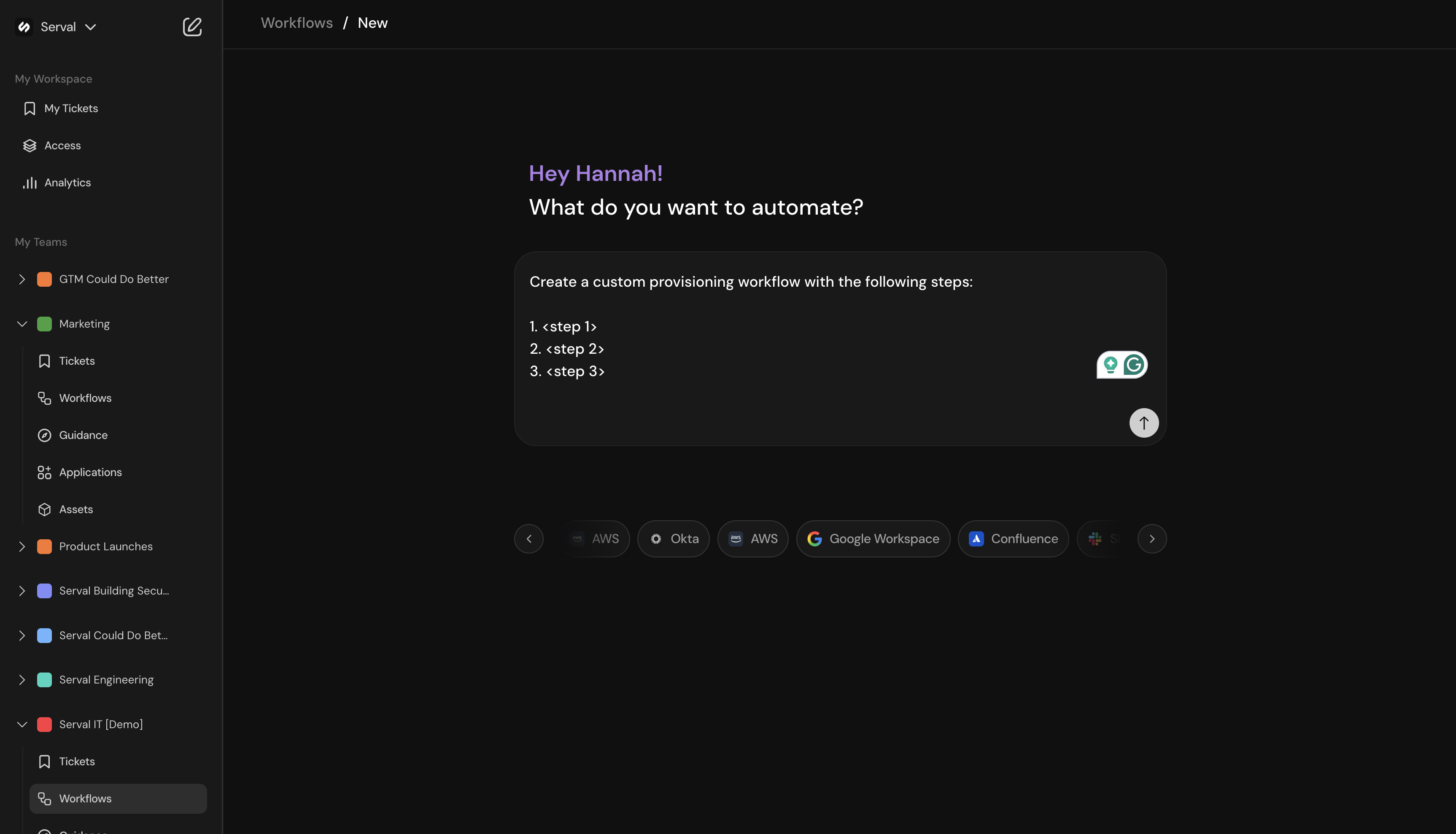The height and width of the screenshot is (834, 1456).
Task: Expand the Product Launches team
Action: 22,546
